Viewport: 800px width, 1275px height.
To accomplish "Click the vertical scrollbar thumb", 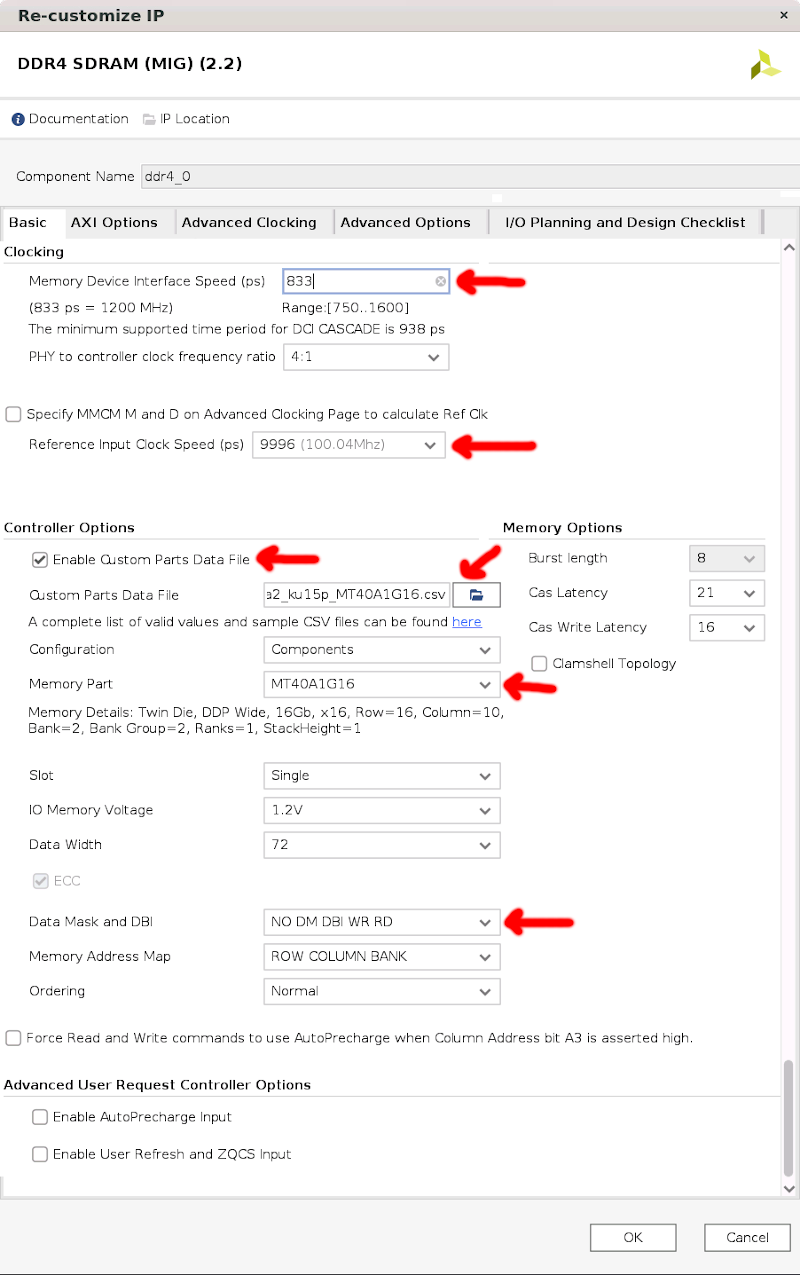I will (789, 1117).
